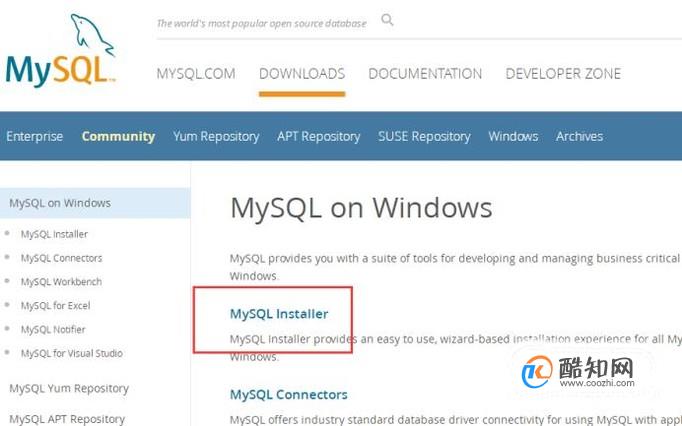This screenshot has width=682, height=426.
Task: Click the search magnifier icon
Action: [387, 20]
